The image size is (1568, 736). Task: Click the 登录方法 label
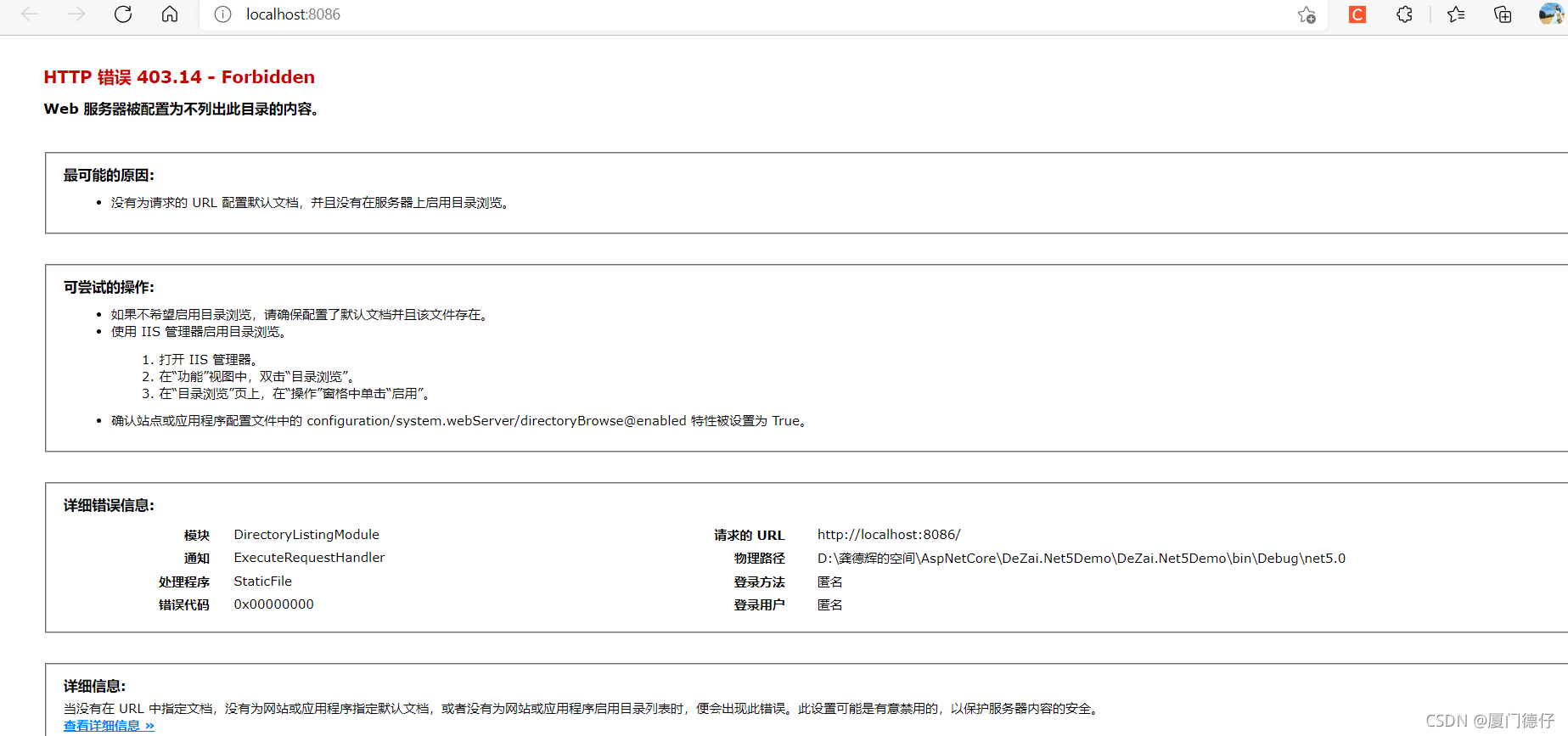pyautogui.click(x=759, y=582)
